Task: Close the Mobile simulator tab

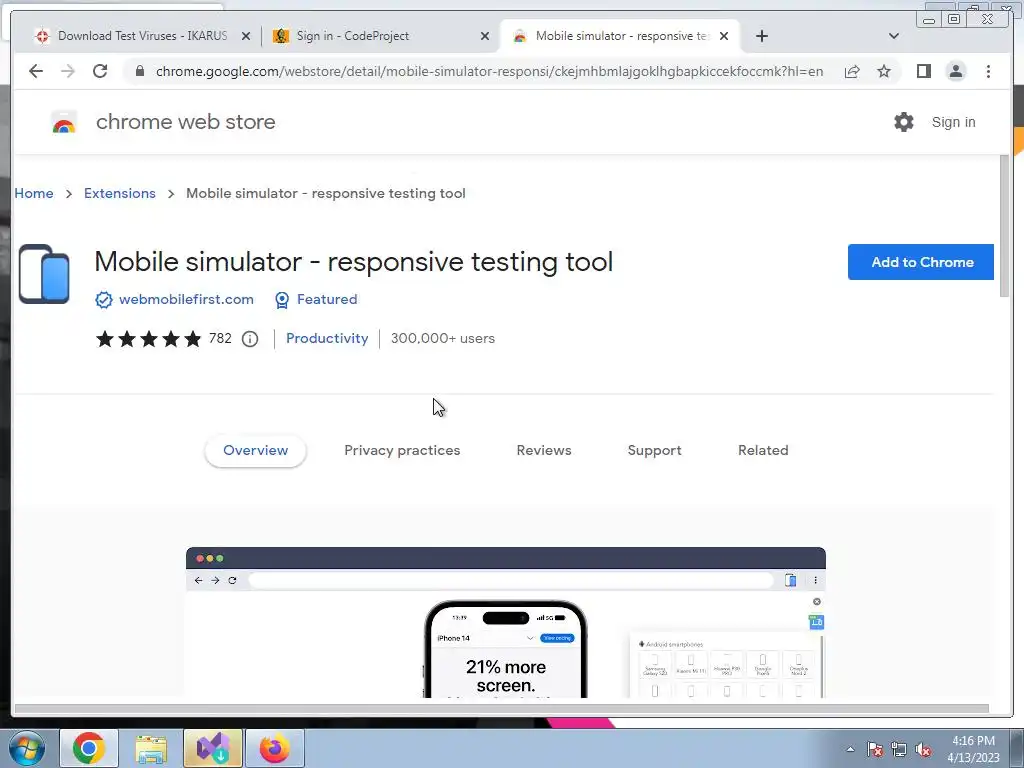Action: (724, 37)
